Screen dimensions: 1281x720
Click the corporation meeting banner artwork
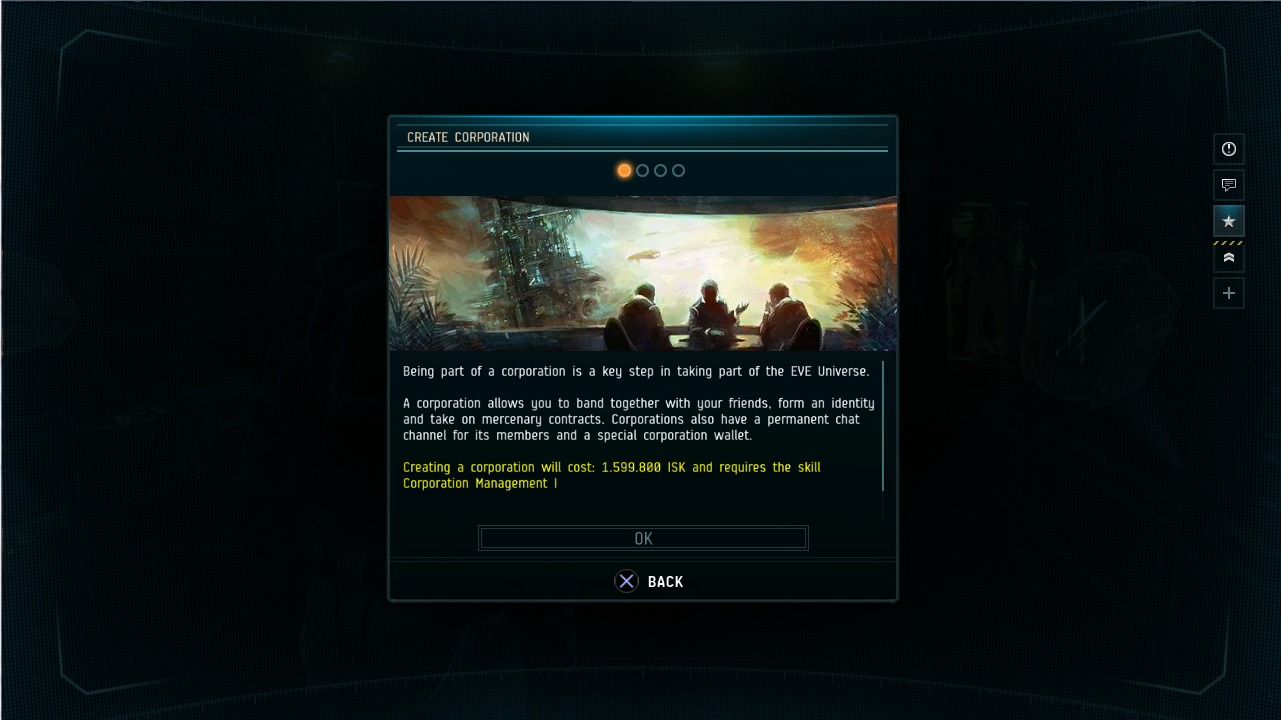pos(643,273)
